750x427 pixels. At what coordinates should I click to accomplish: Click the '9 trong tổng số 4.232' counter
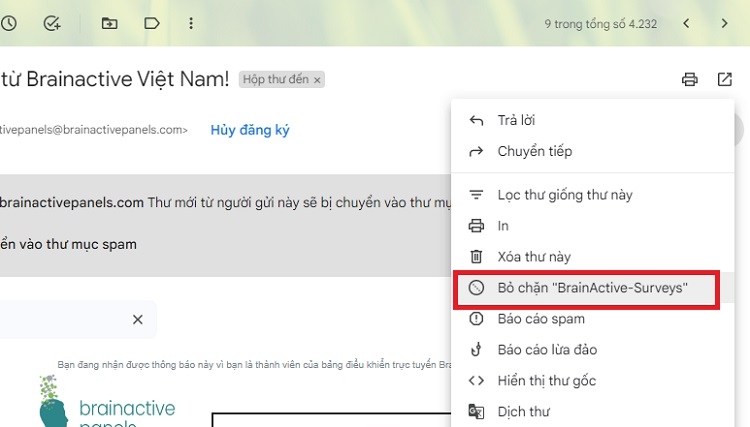(600, 24)
